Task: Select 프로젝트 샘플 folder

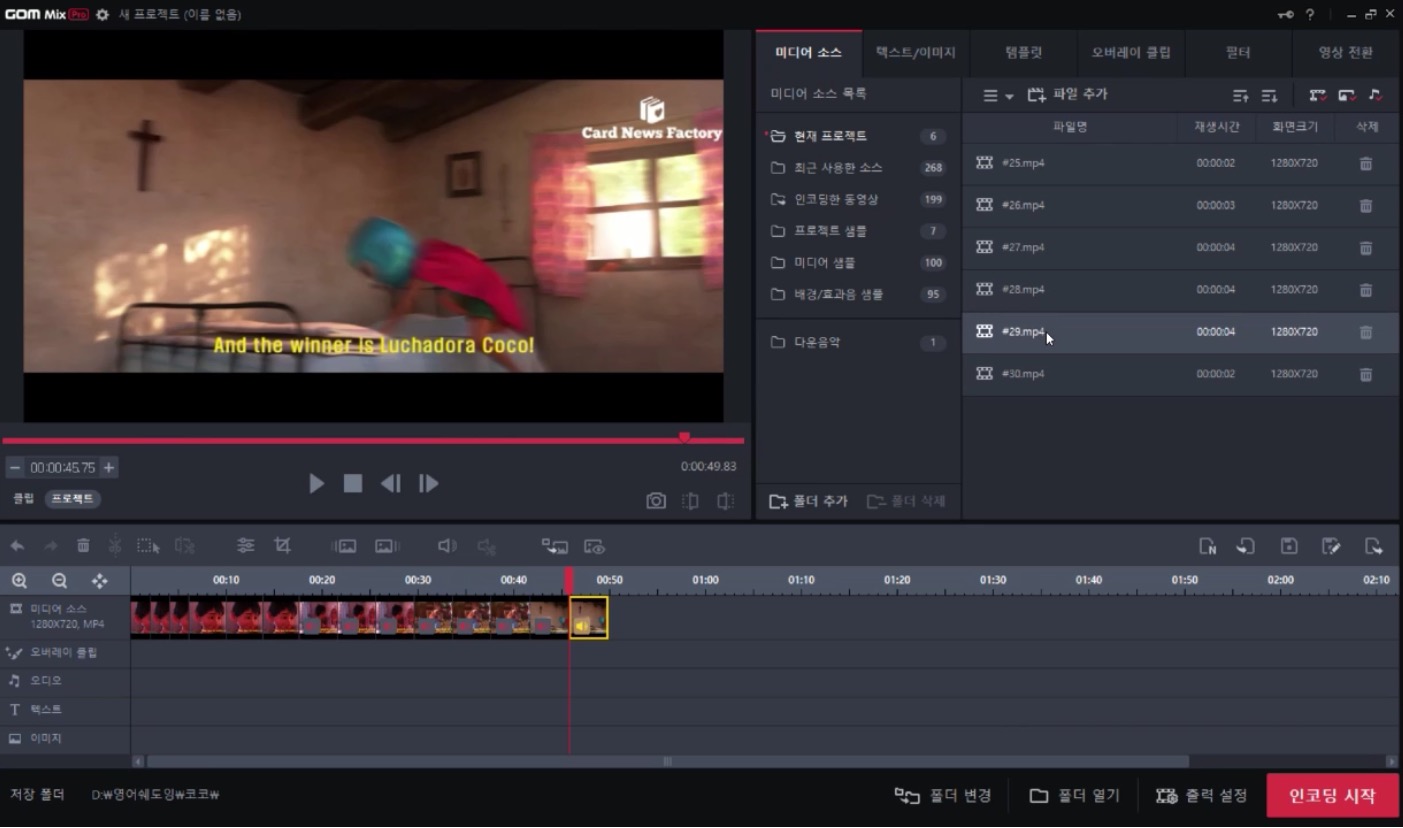Action: pyautogui.click(x=858, y=231)
